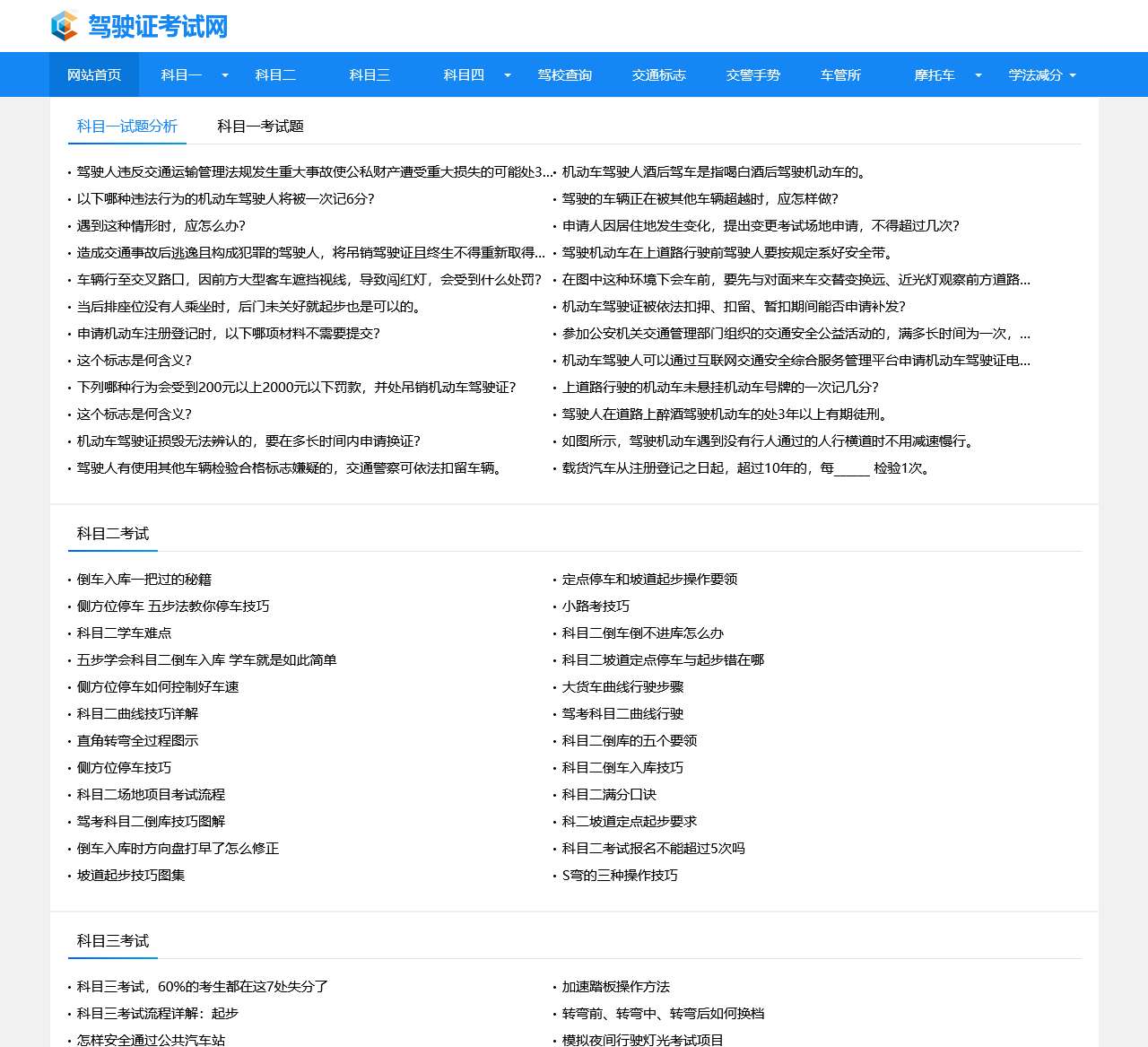
Task: Open 车管所 in the navigation bar
Action: tap(840, 75)
